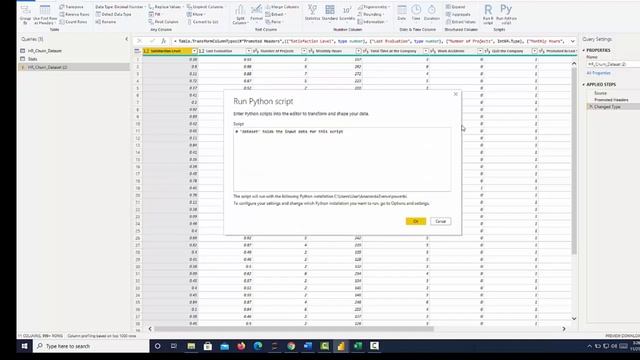Click the fx formula icon
The image size is (640, 360).
163,41
